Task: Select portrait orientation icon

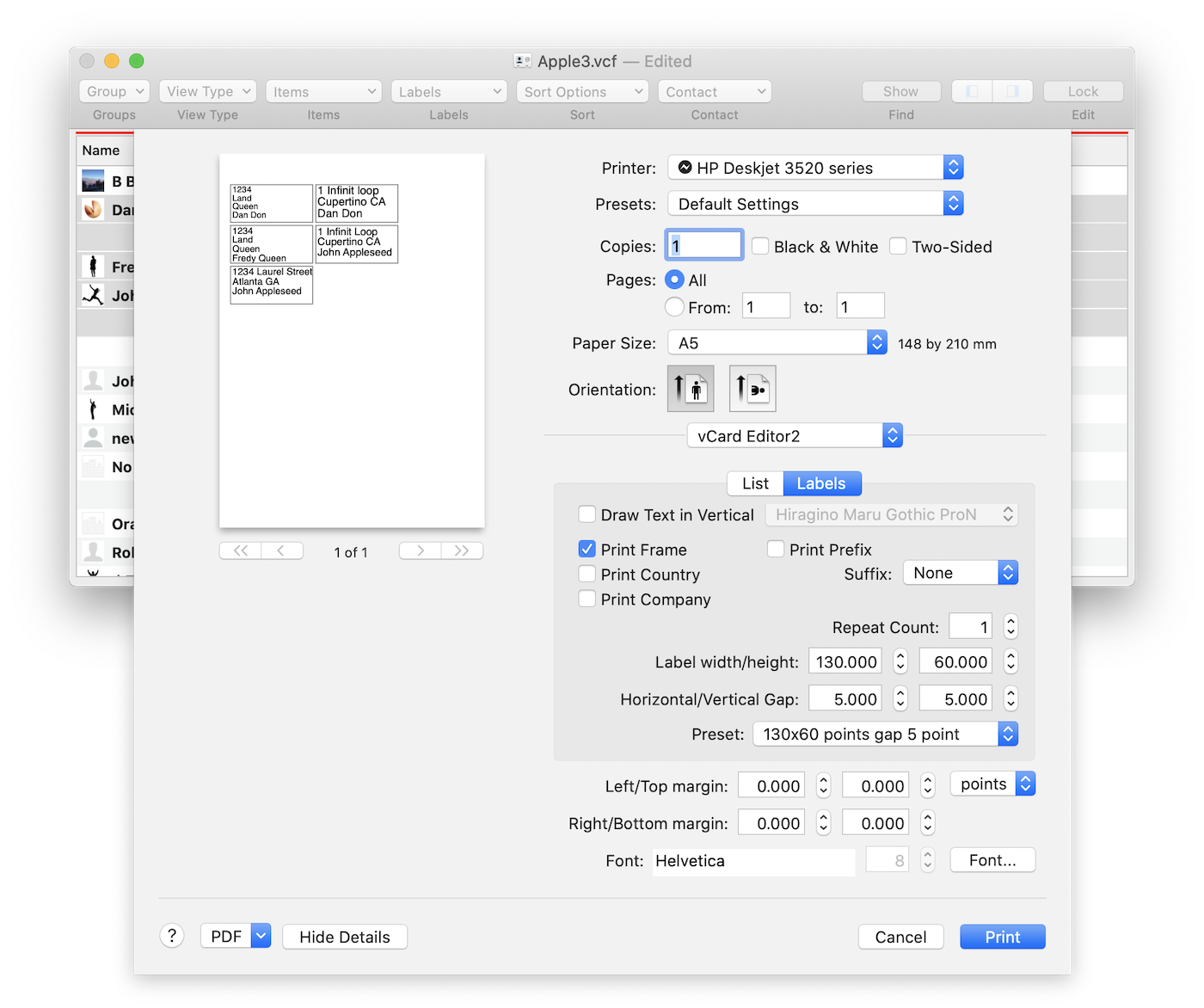Action: (691, 389)
